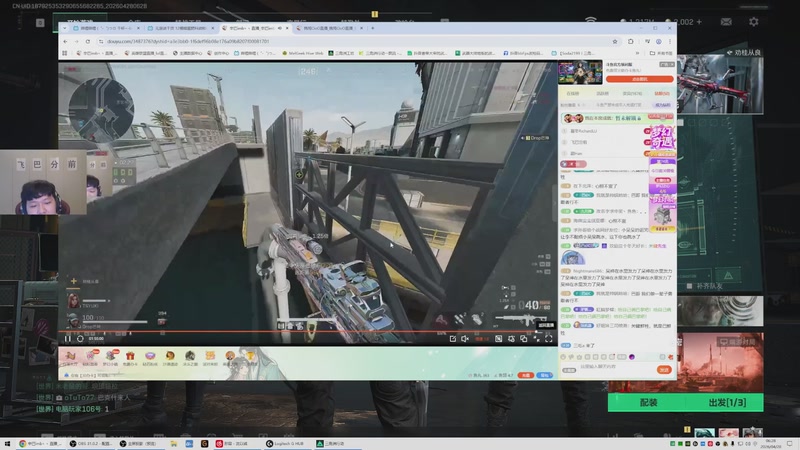Open OBS from the taskbar
This screenshot has height=450, width=800.
click(x=91, y=444)
